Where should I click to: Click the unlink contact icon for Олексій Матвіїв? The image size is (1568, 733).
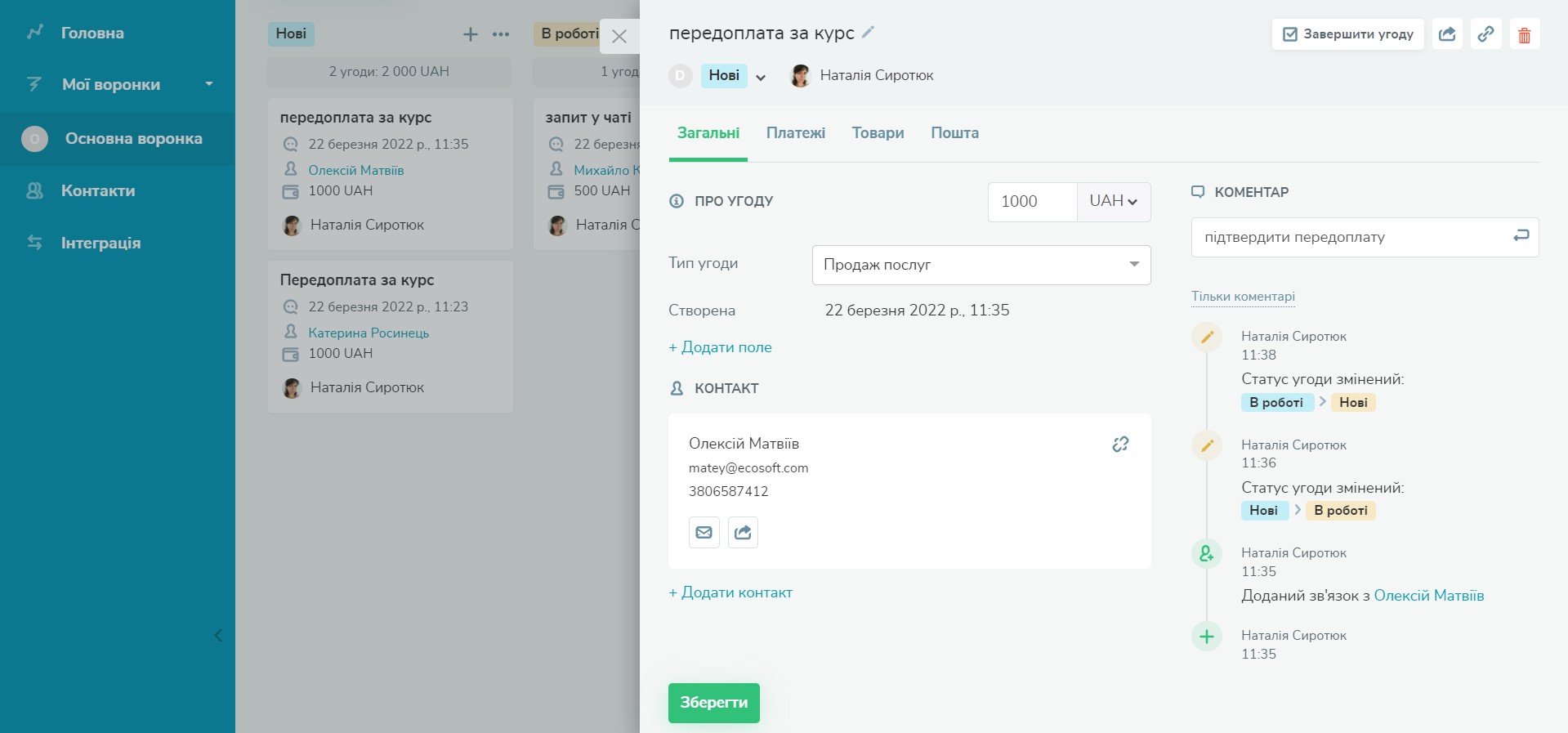pos(1120,444)
